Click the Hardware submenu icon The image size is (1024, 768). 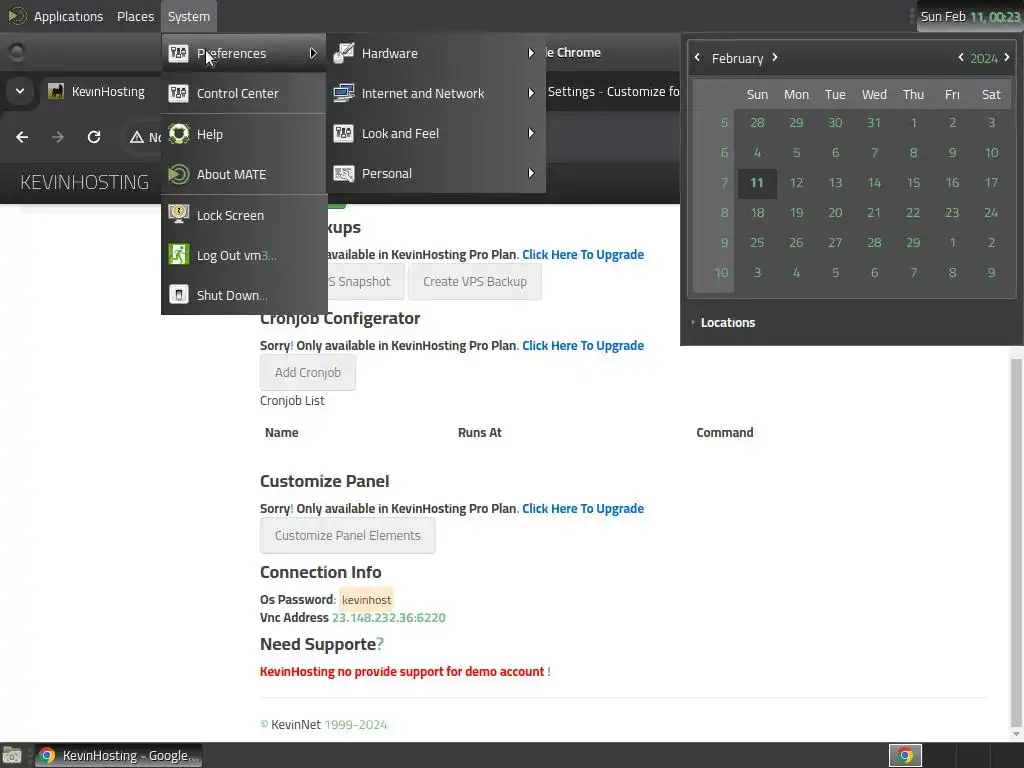point(344,53)
